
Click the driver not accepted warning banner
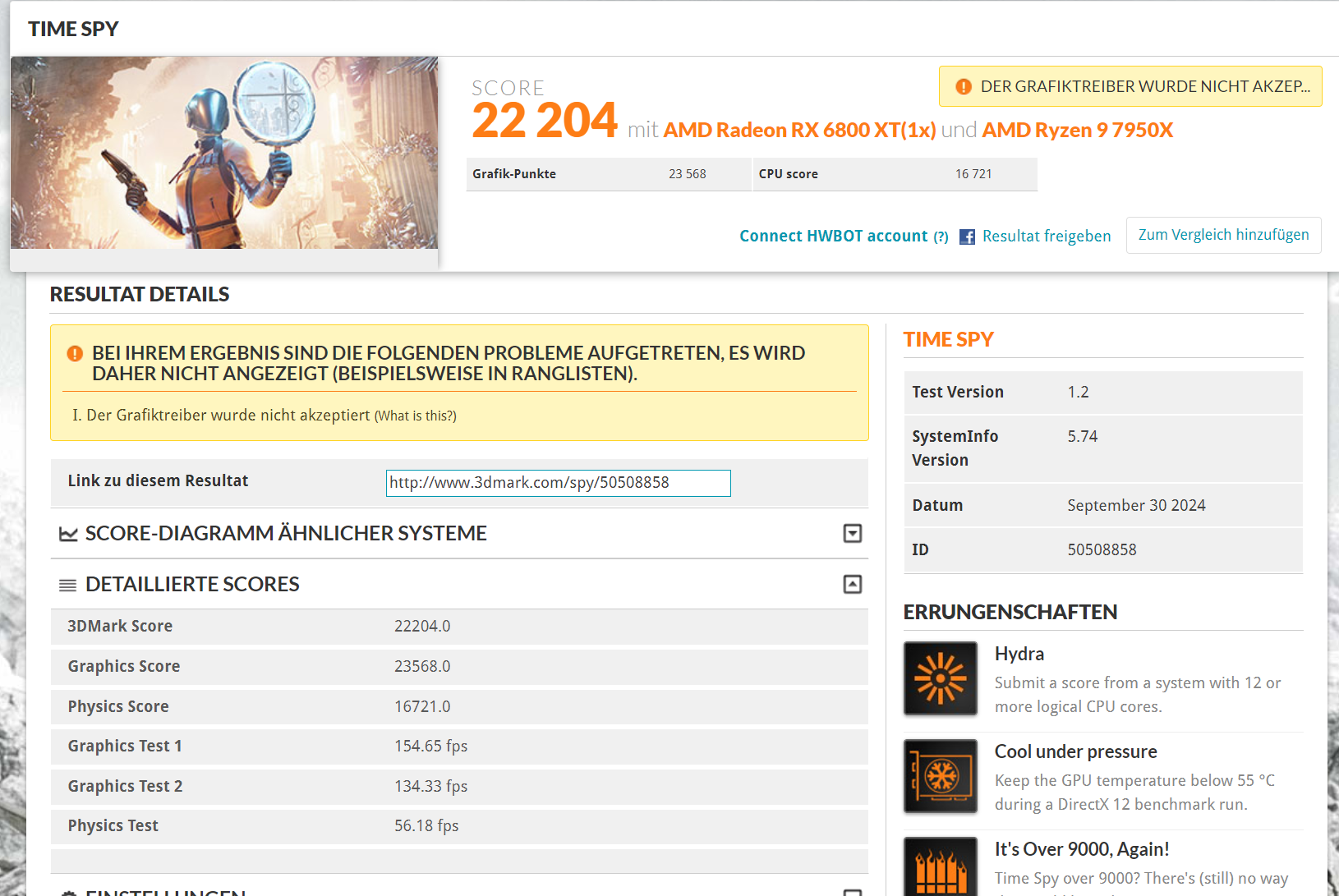(x=1130, y=86)
